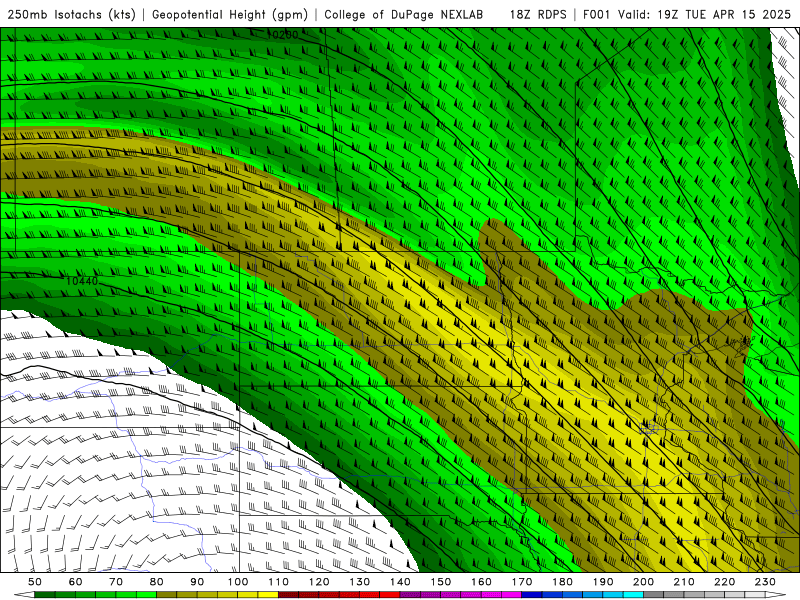Click the '18Z RDPS' model run label
This screenshot has height=600, width=800.
(538, 15)
